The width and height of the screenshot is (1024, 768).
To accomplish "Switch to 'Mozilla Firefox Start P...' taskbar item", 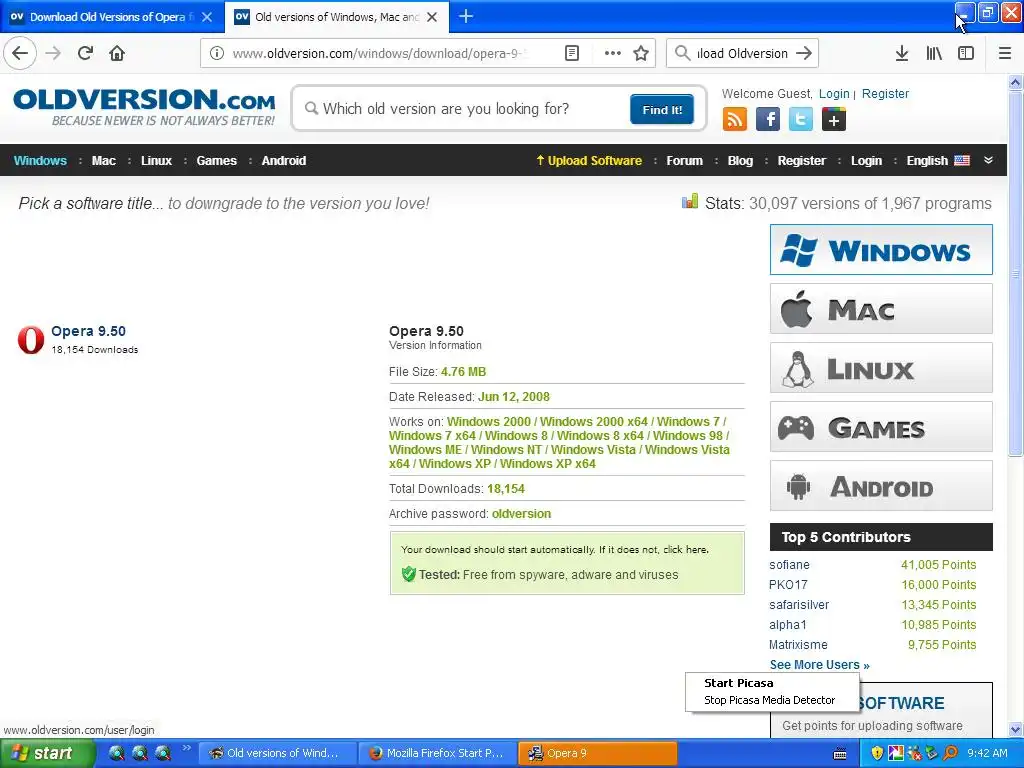I will [x=437, y=753].
